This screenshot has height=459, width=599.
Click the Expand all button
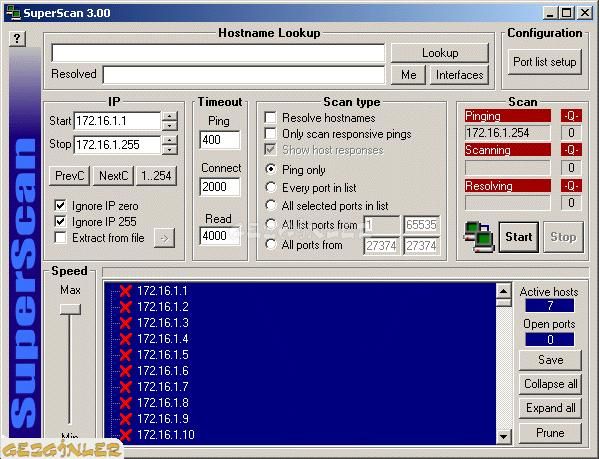[550, 408]
